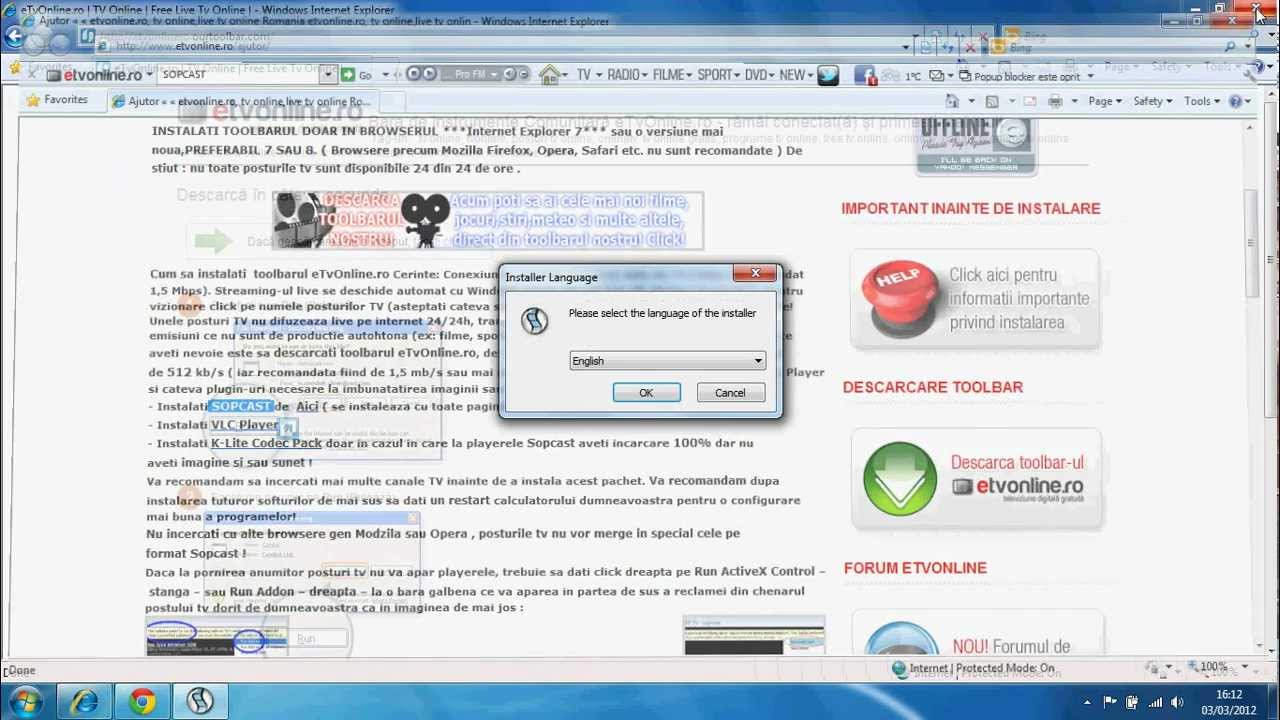Image resolution: width=1280 pixels, height=720 pixels.
Task: Click the Print command bar icon
Action: pos(1055,101)
